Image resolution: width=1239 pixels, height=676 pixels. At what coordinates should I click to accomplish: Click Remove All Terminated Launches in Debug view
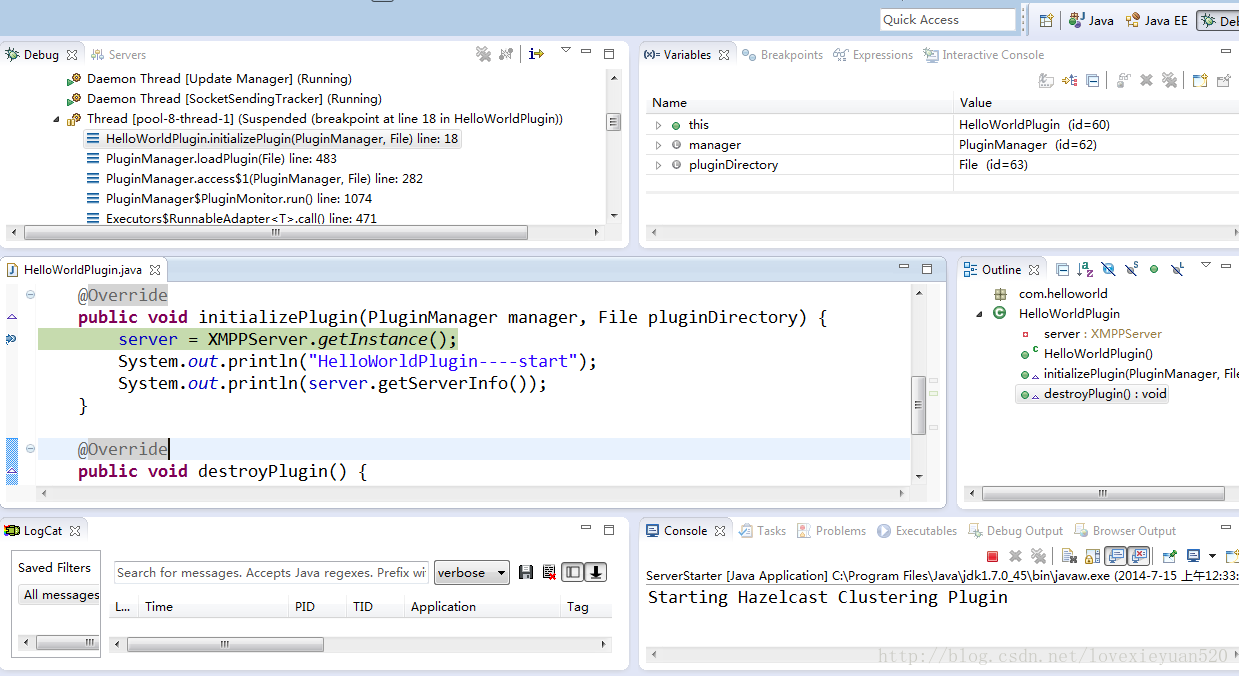point(484,54)
